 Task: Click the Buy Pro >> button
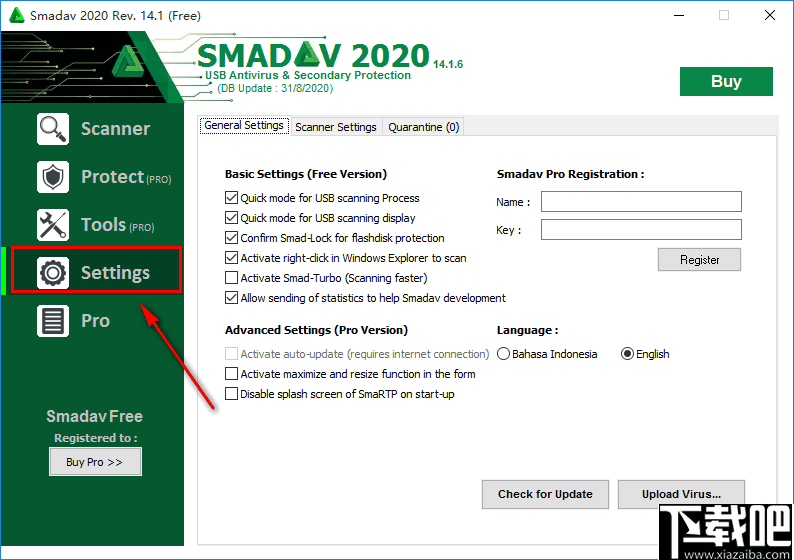tap(95, 462)
